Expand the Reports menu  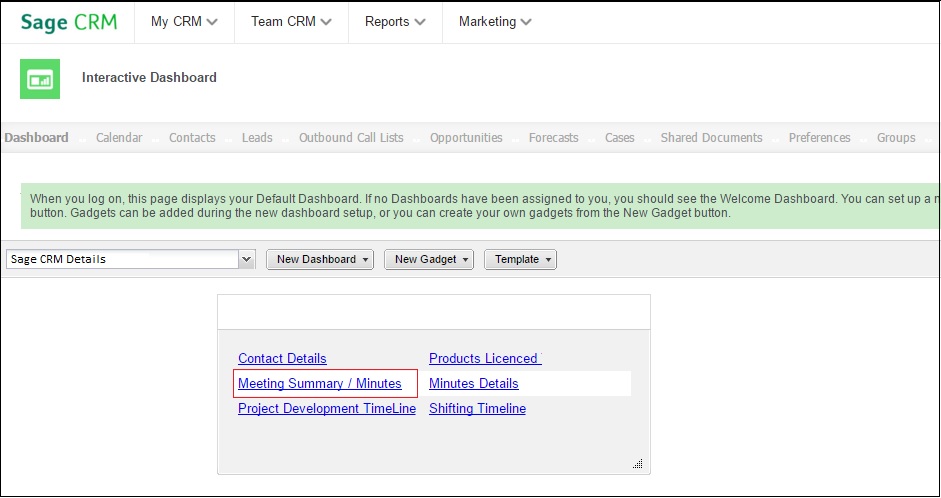pyautogui.click(x=395, y=22)
